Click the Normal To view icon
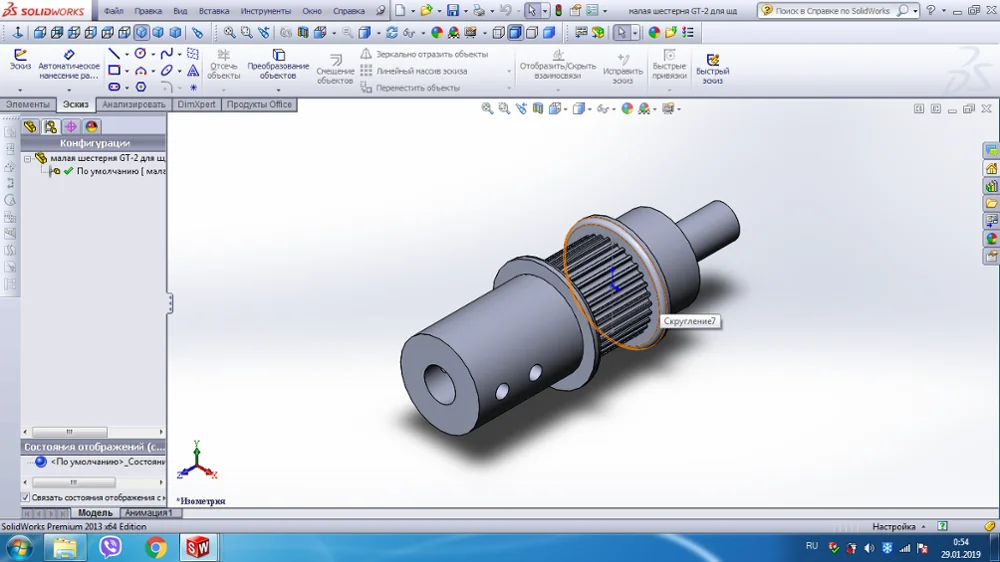 coord(17,33)
